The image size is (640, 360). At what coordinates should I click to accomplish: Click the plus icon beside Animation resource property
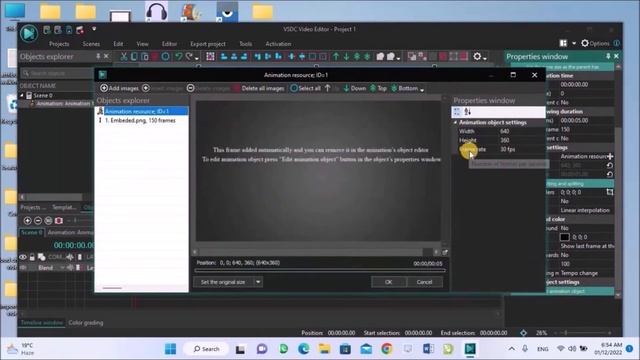click(610, 156)
